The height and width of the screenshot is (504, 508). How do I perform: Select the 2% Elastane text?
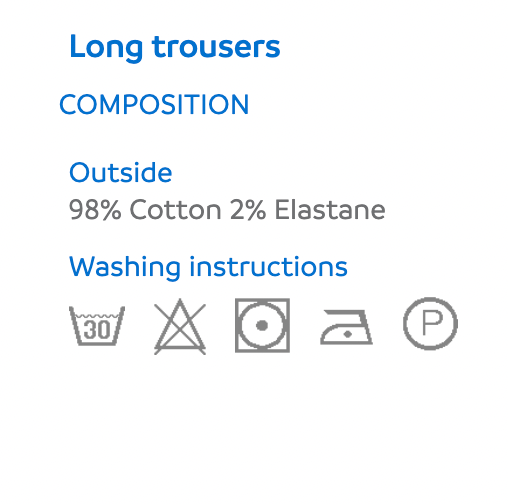coord(308,210)
